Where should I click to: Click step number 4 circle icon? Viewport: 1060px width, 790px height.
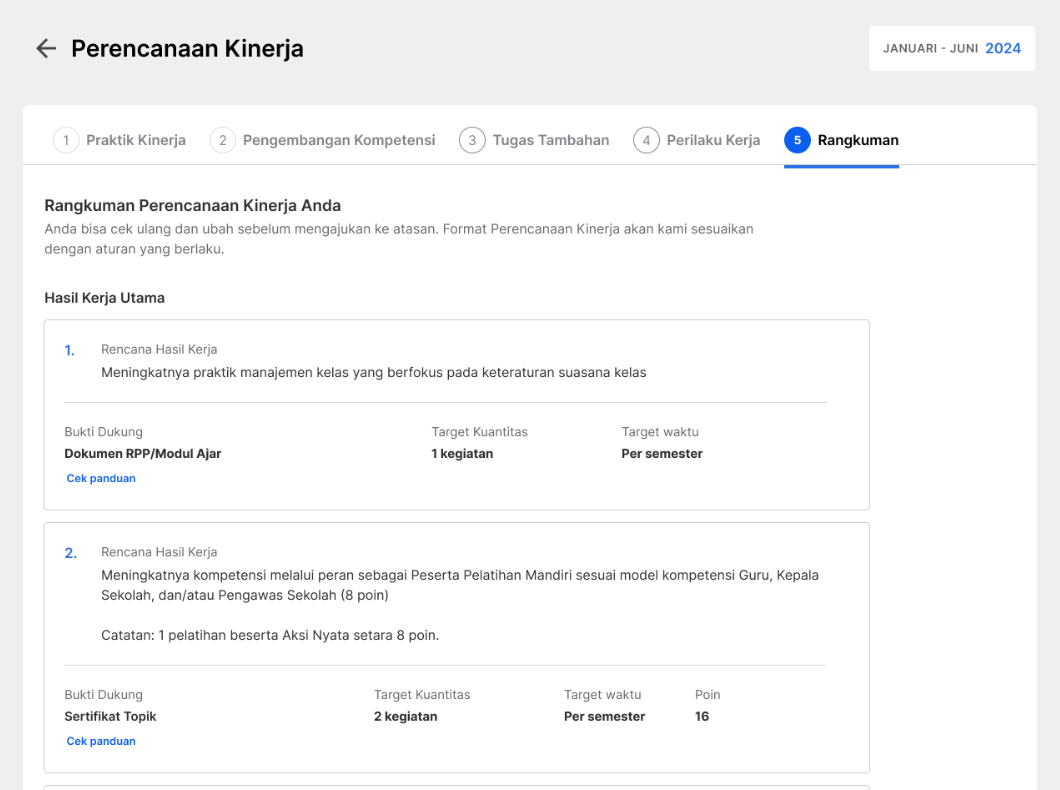[x=646, y=140]
